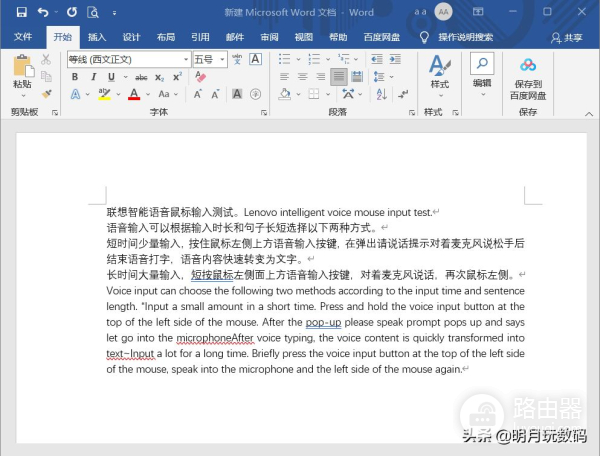The height and width of the screenshot is (456, 600).
Task: Align text to the left
Action: coord(284,77)
